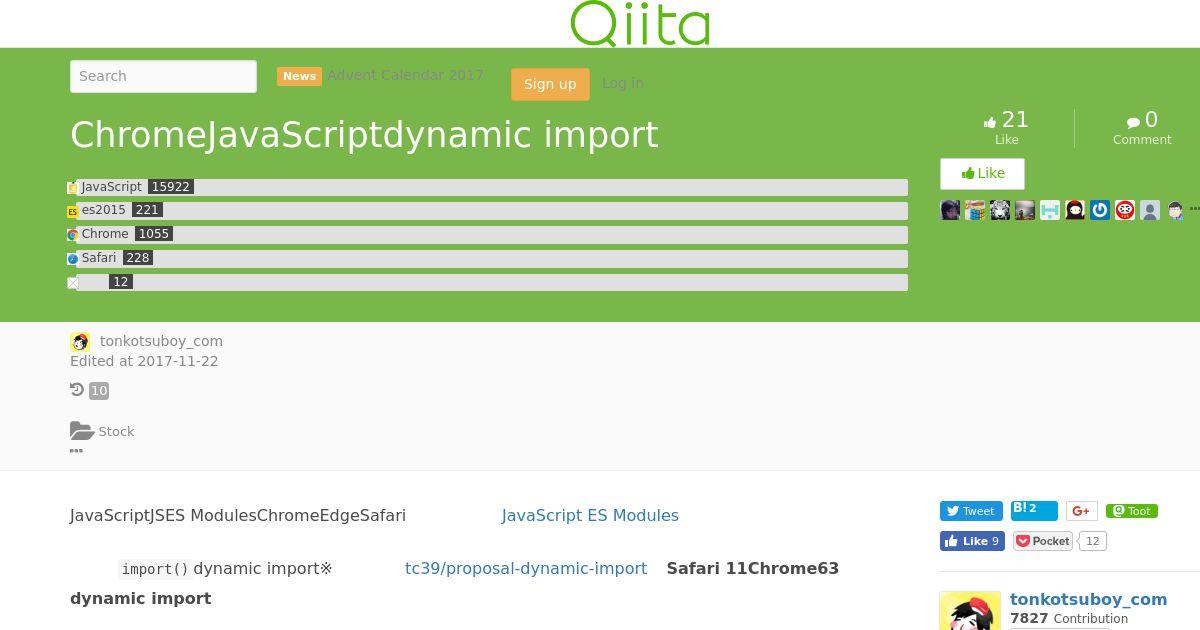This screenshot has width=1200, height=630.
Task: Share article via Google Plus icon
Action: click(x=1081, y=511)
